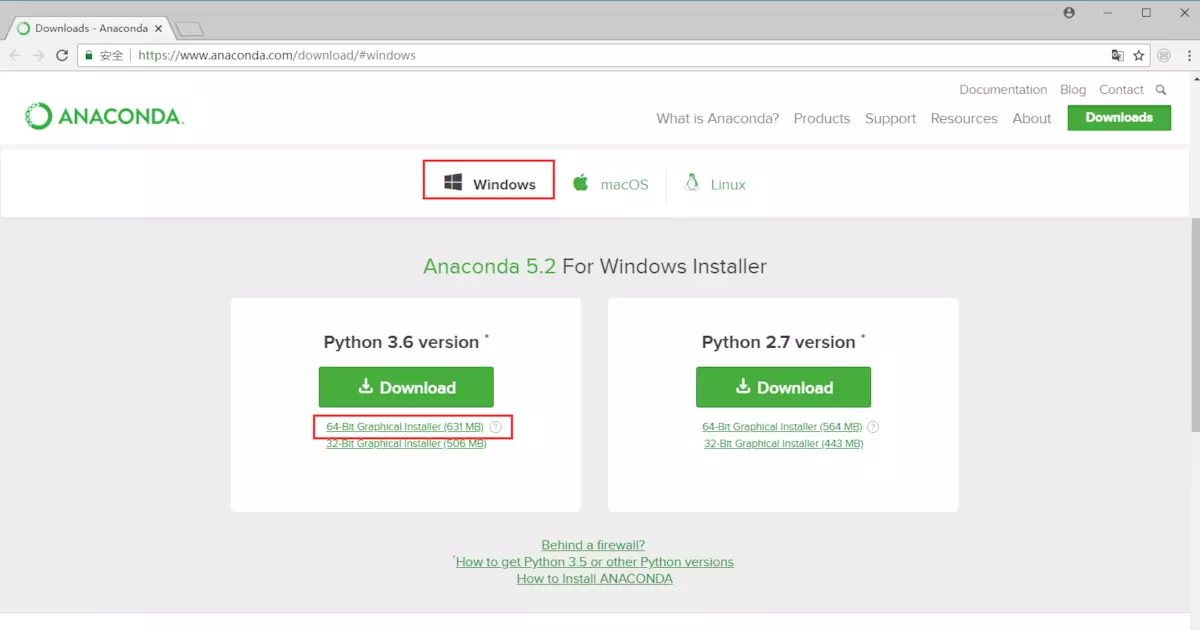Screen dimensions: 1200x630
Task: Open the Documentation link
Action: pyautogui.click(x=1003, y=90)
